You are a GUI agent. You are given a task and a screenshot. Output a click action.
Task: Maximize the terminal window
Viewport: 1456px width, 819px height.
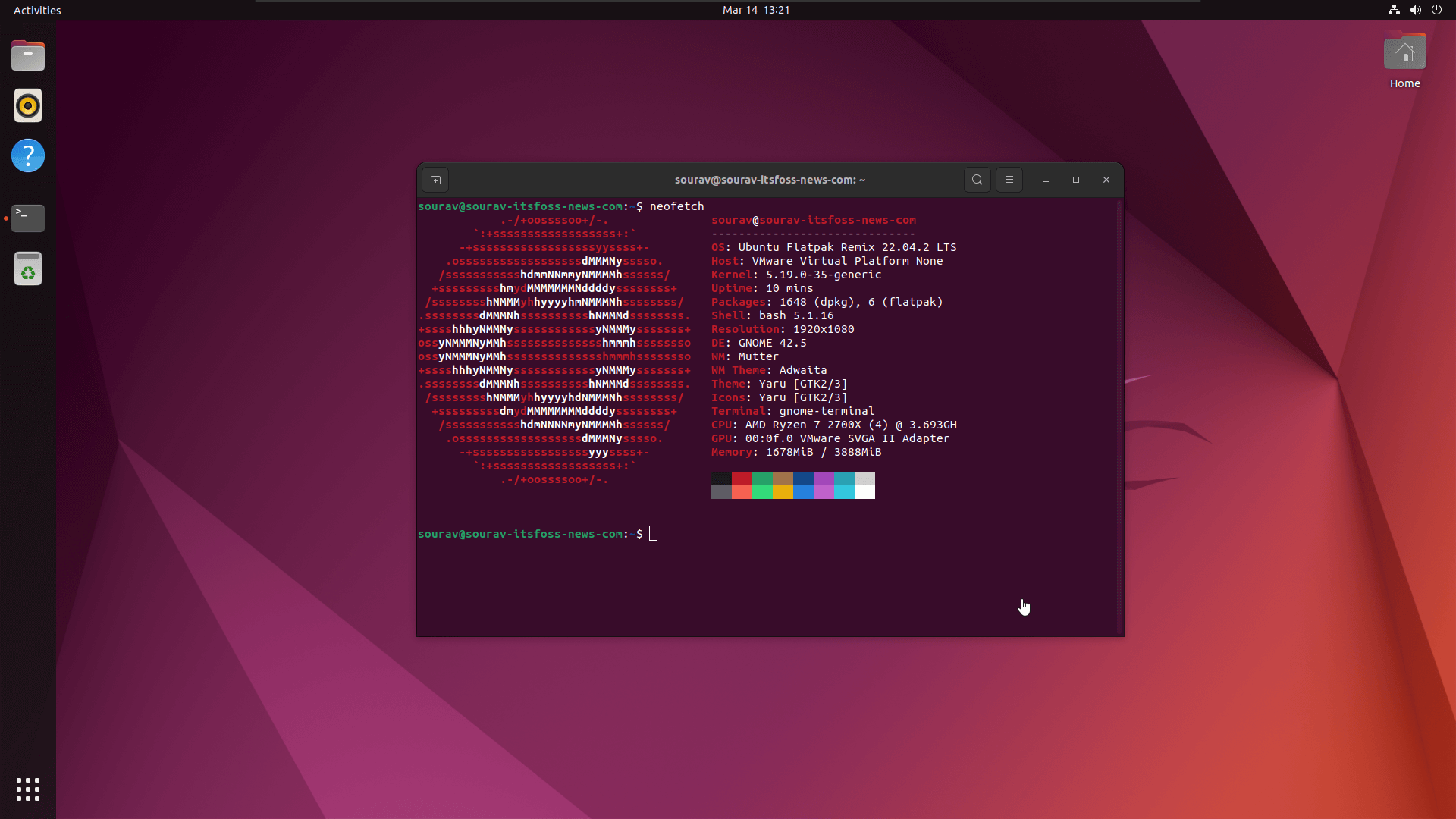point(1075,180)
